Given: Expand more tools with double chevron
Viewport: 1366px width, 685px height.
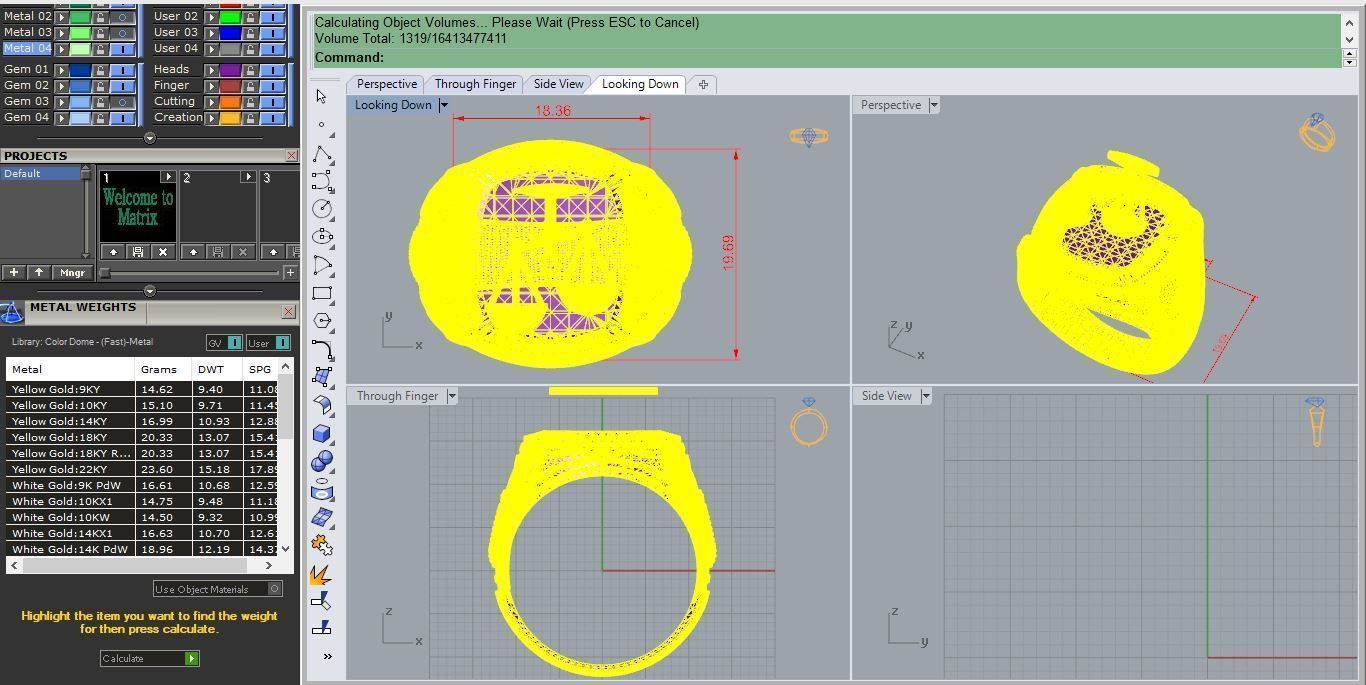Looking at the screenshot, I should [327, 656].
